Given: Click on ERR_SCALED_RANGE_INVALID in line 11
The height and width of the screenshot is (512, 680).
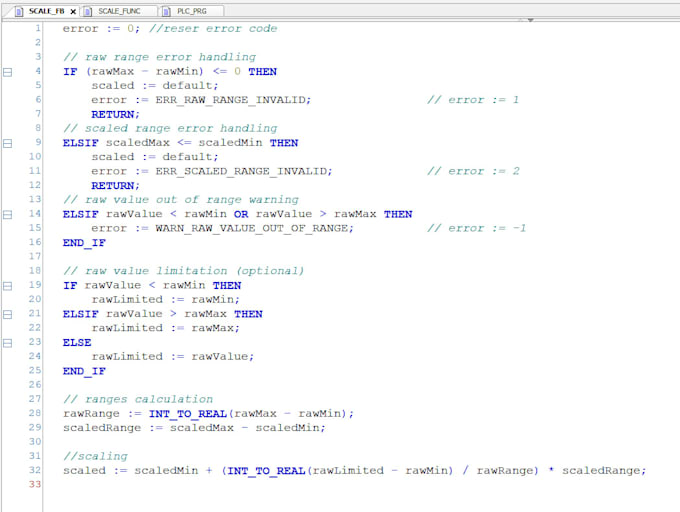Looking at the screenshot, I should (x=241, y=171).
